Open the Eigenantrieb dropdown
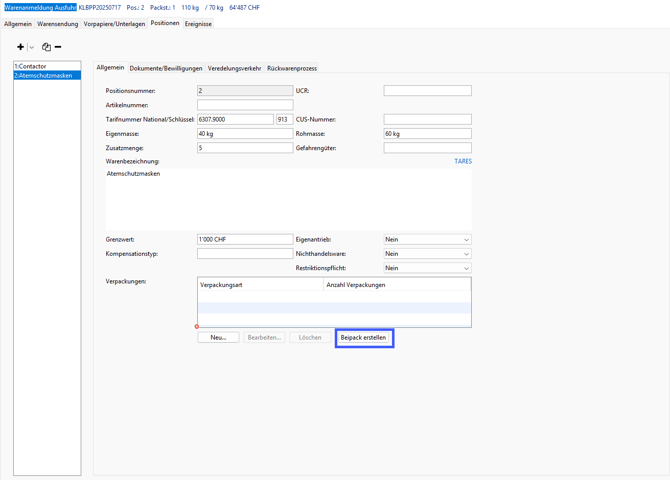670x480 pixels. click(427, 239)
